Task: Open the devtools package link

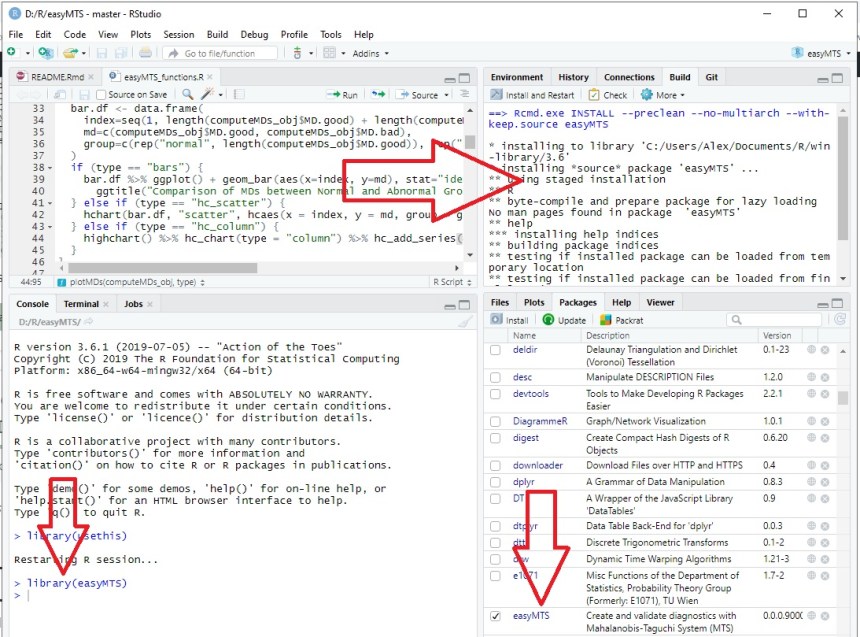Action: click(x=530, y=394)
